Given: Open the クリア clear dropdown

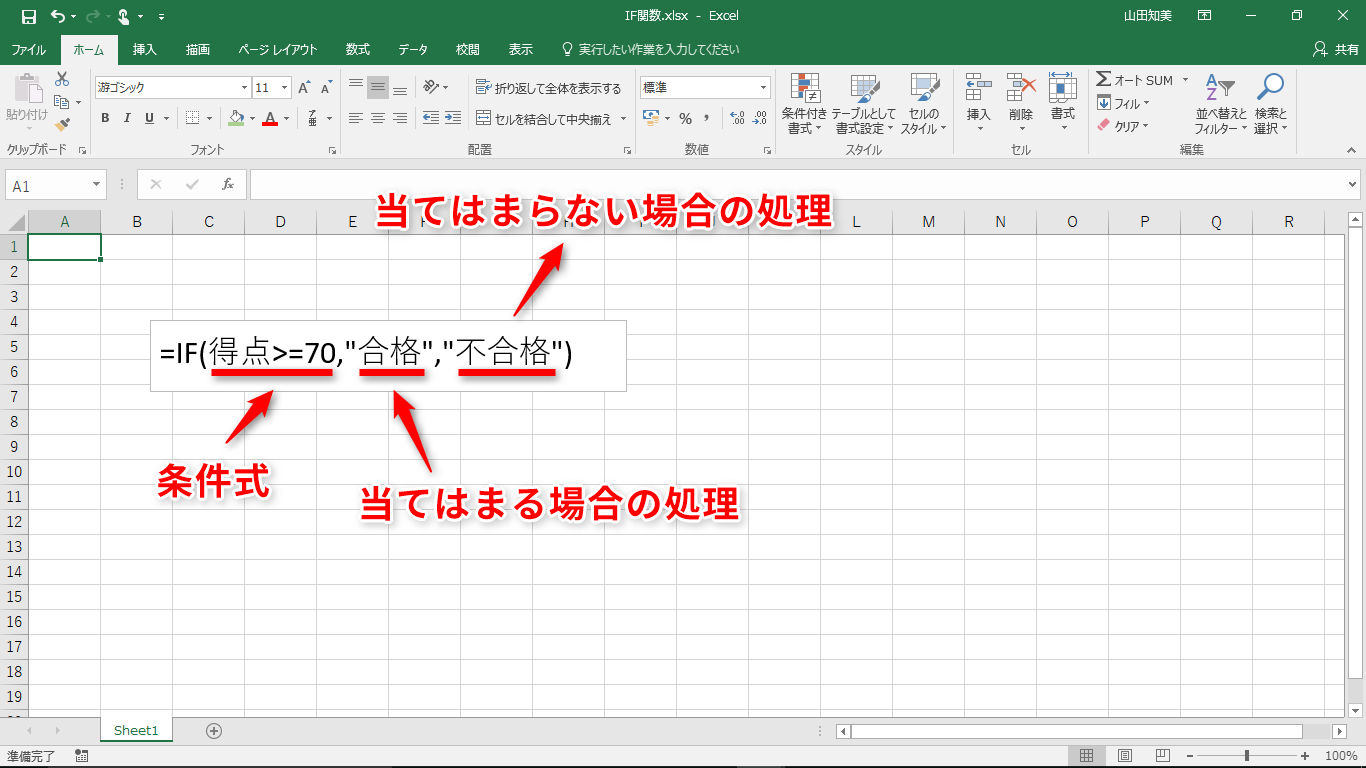Looking at the screenshot, I should [1123, 126].
